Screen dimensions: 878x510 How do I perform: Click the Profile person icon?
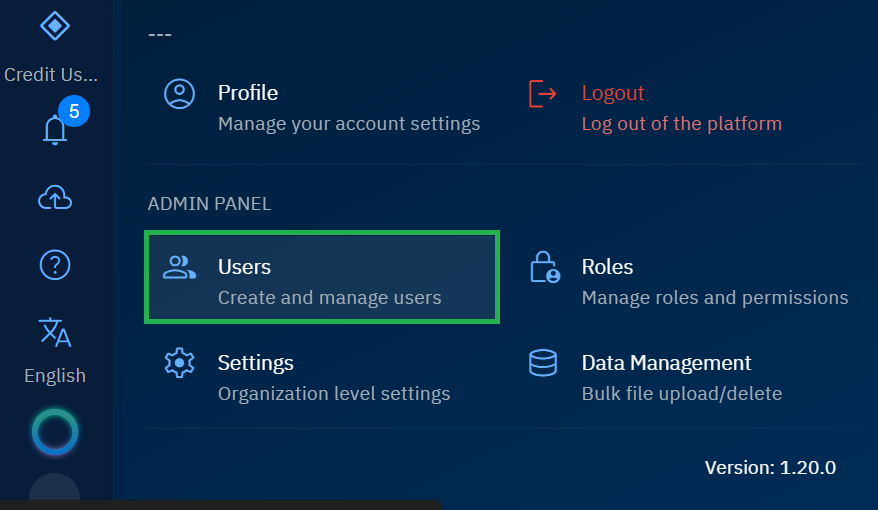[x=179, y=94]
